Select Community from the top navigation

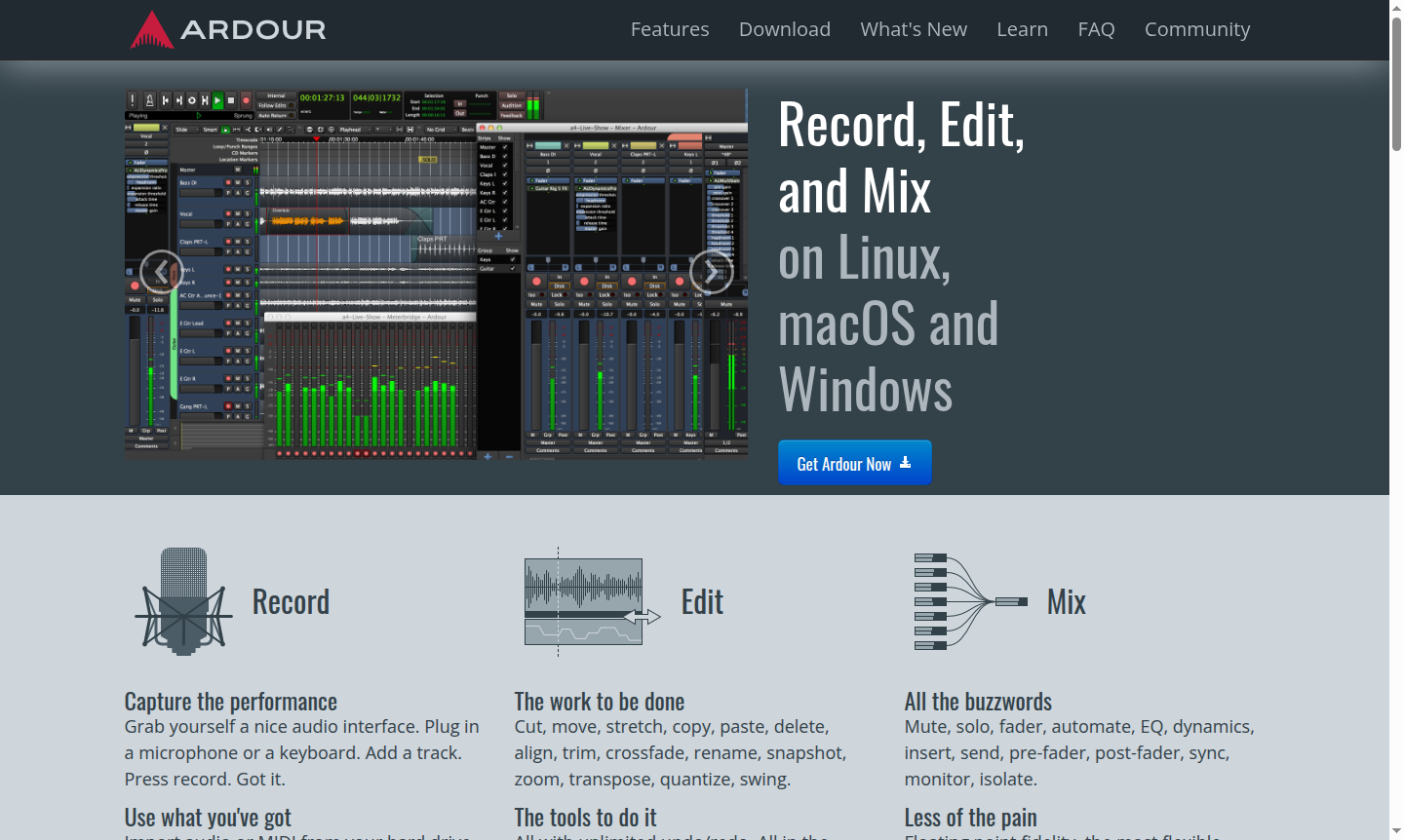pos(1197,29)
